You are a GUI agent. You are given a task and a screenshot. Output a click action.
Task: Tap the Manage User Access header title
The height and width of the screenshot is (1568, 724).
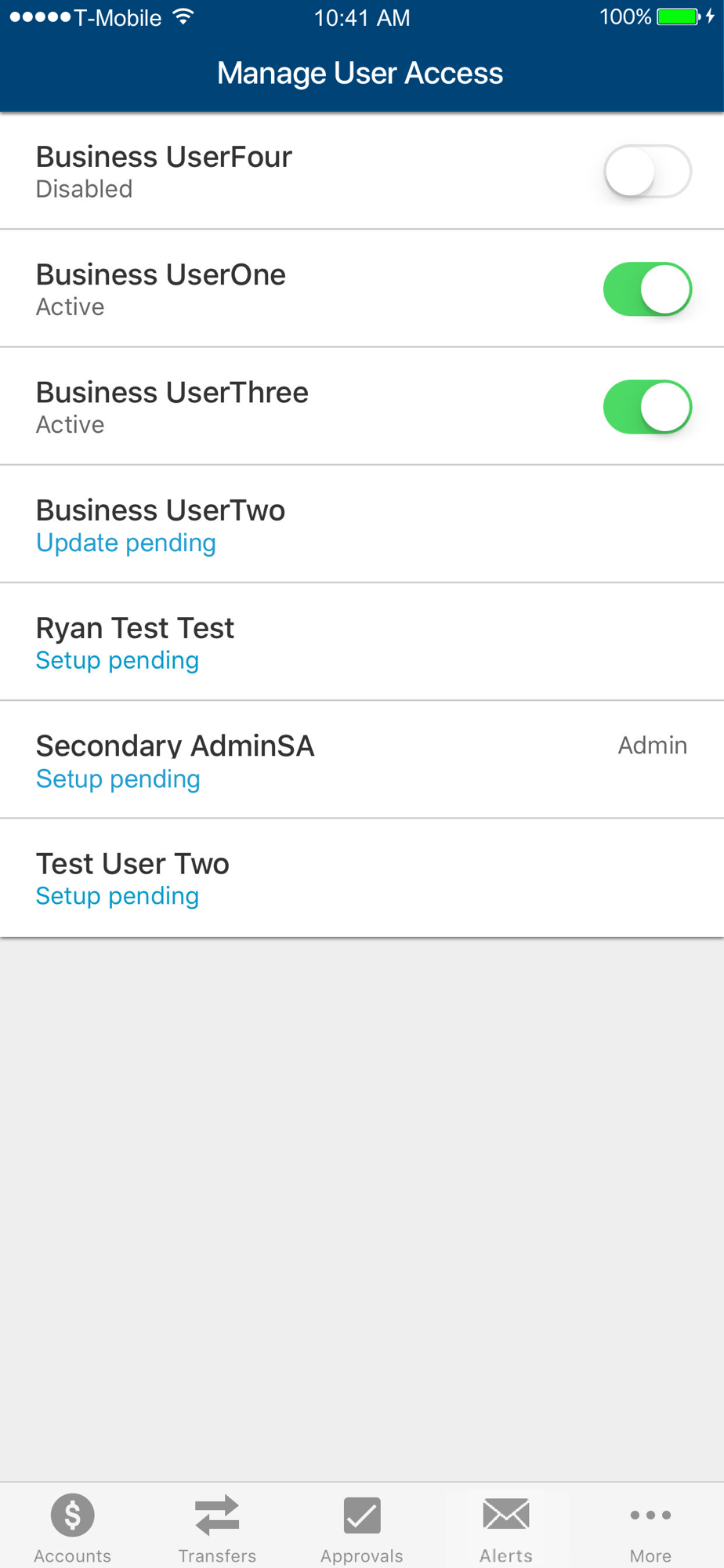coord(360,73)
